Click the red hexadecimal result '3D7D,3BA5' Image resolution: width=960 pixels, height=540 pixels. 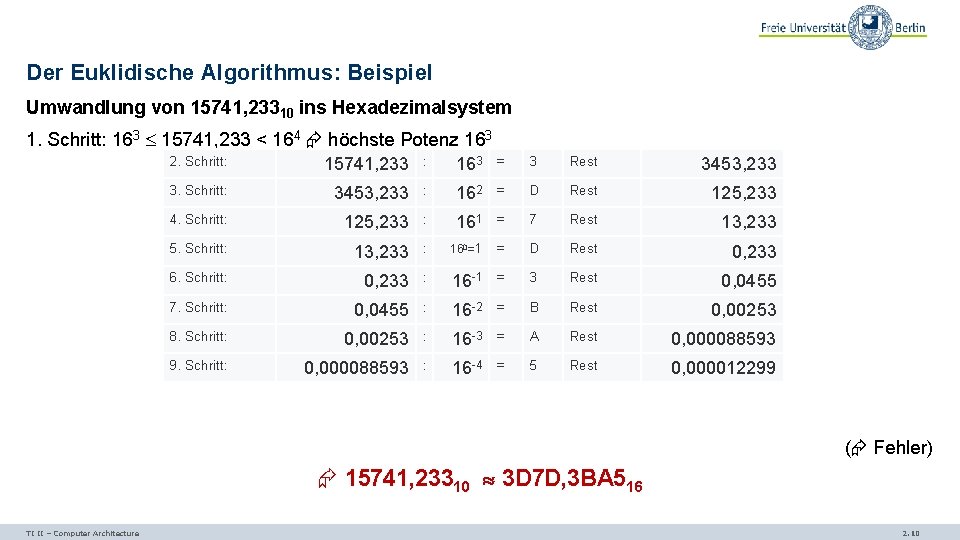point(563,478)
